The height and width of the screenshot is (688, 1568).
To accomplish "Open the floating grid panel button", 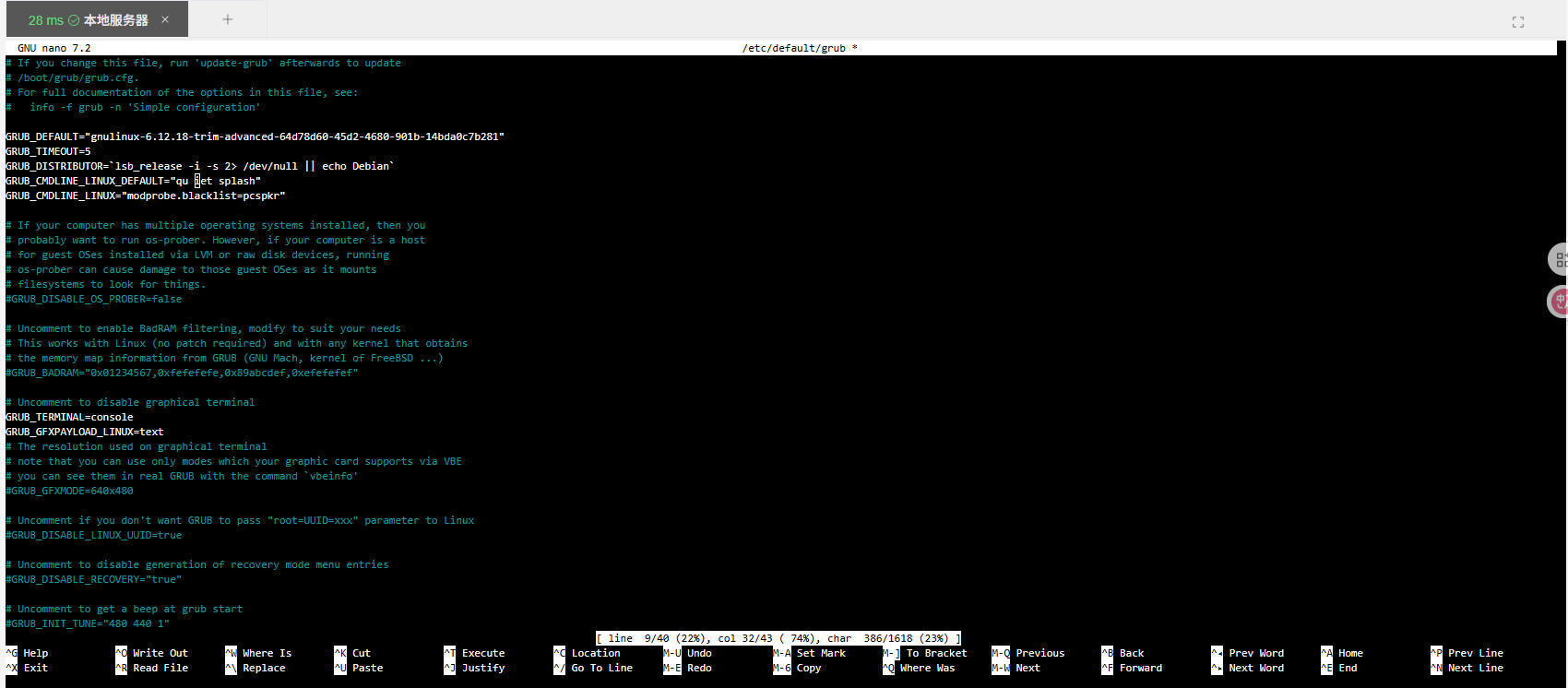I will [x=1559, y=260].
